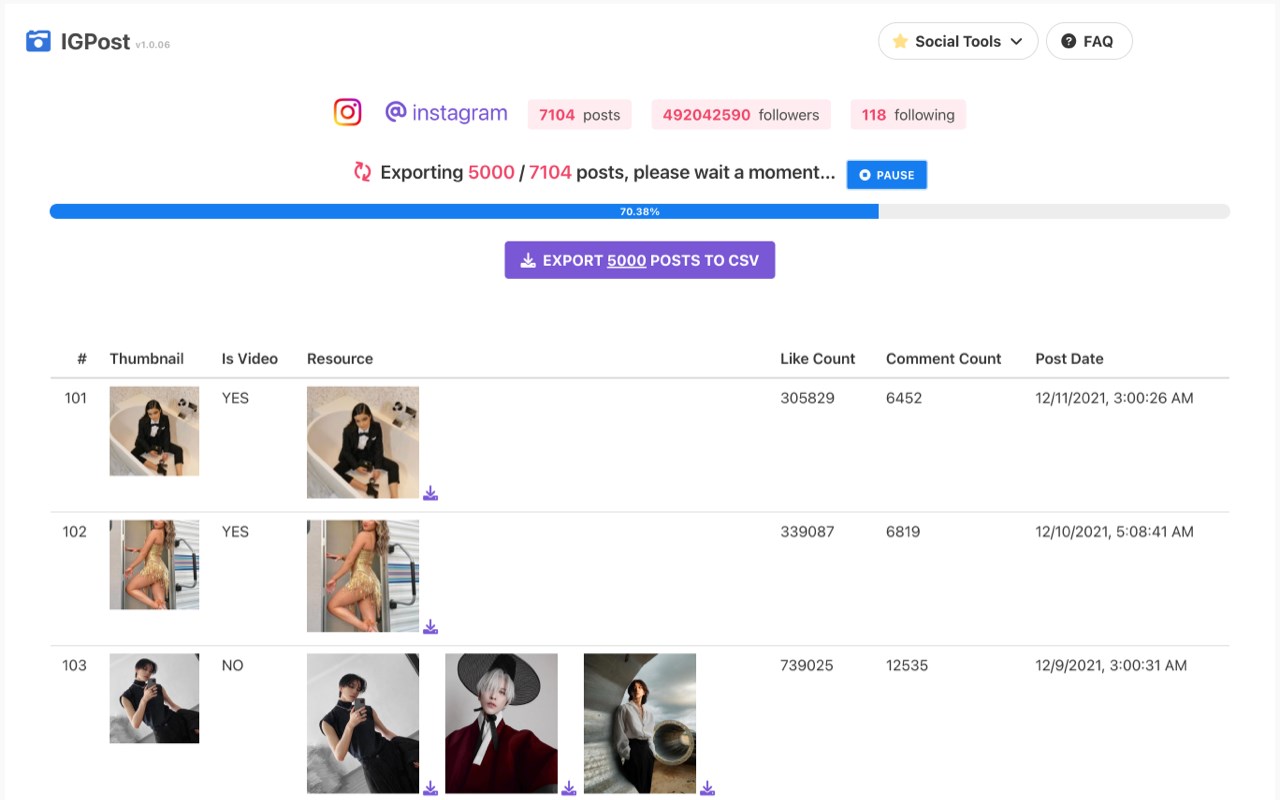Click the # column header
This screenshot has width=1280, height=800.
[x=82, y=358]
